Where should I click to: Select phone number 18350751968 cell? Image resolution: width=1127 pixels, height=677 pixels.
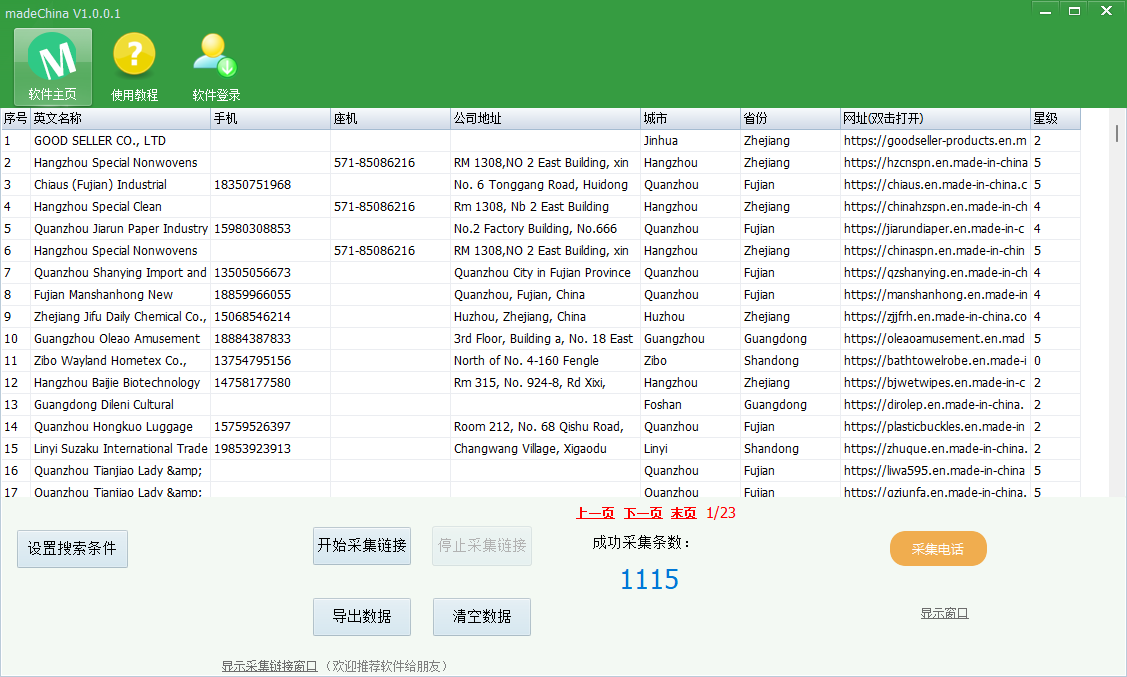[x=270, y=185]
